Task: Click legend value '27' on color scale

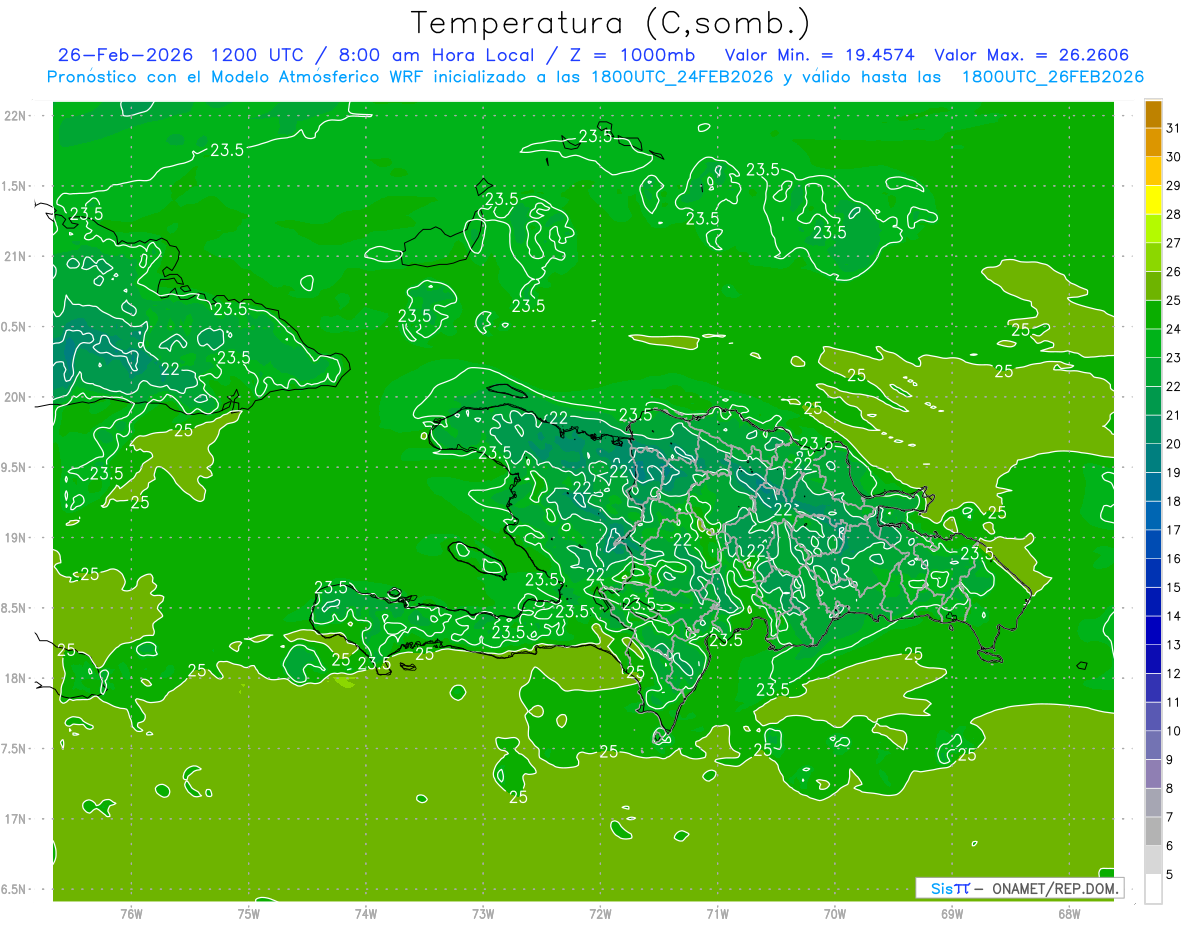Action: (1174, 243)
